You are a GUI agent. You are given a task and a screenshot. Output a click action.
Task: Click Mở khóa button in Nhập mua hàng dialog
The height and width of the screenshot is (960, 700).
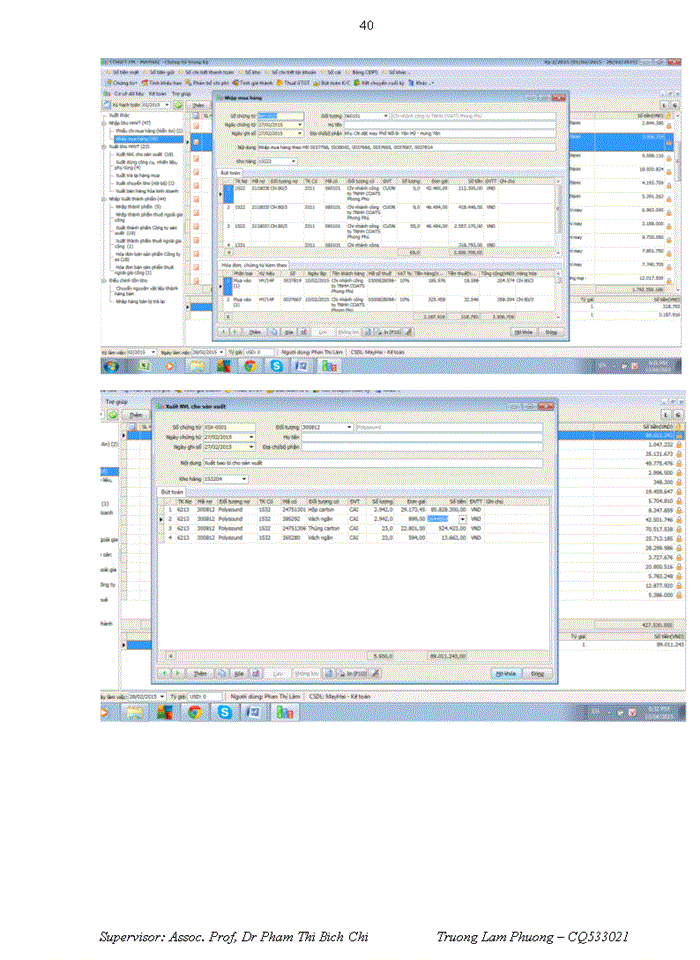point(523,332)
